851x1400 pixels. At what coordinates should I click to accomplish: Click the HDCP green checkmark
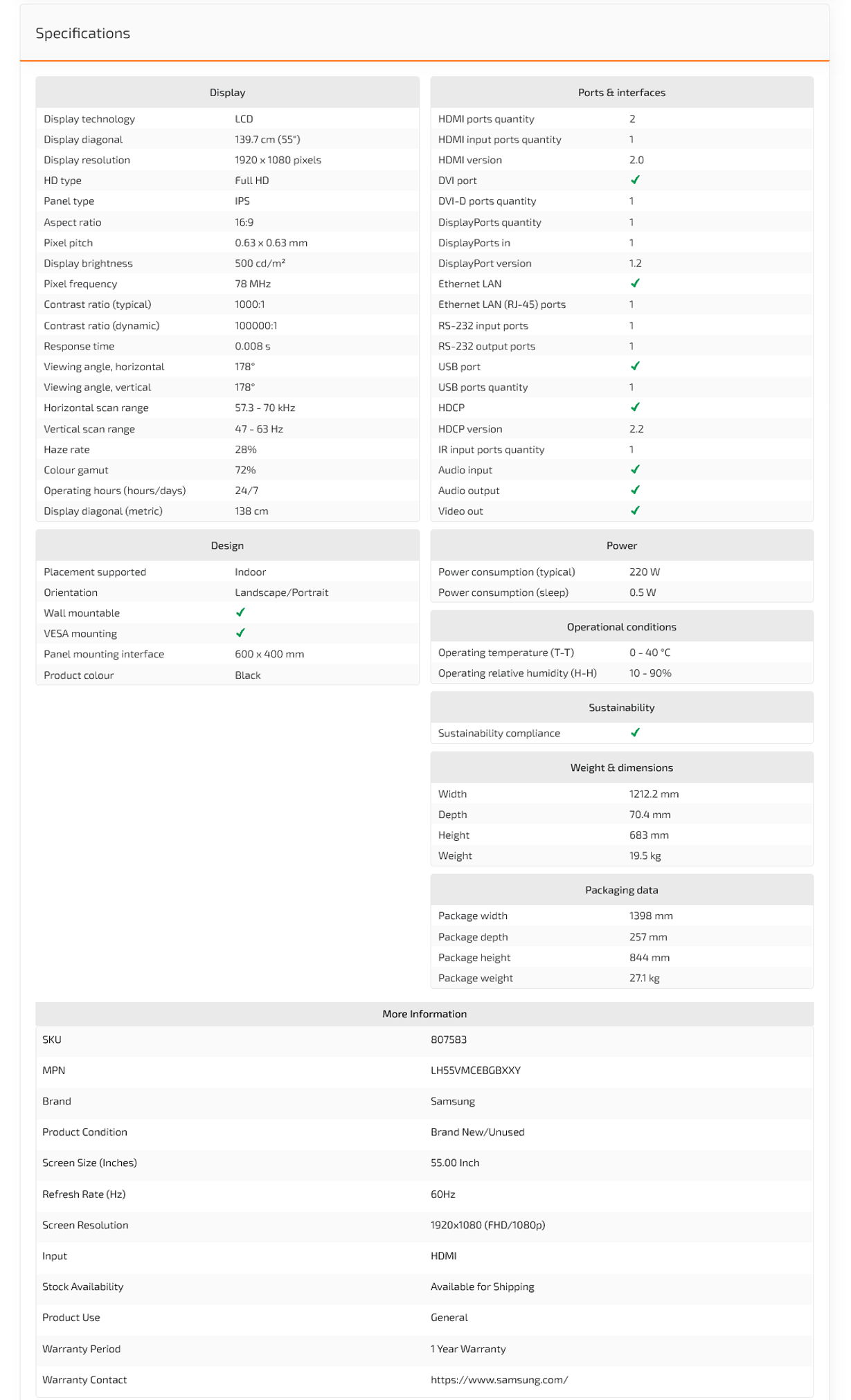pyautogui.click(x=635, y=407)
